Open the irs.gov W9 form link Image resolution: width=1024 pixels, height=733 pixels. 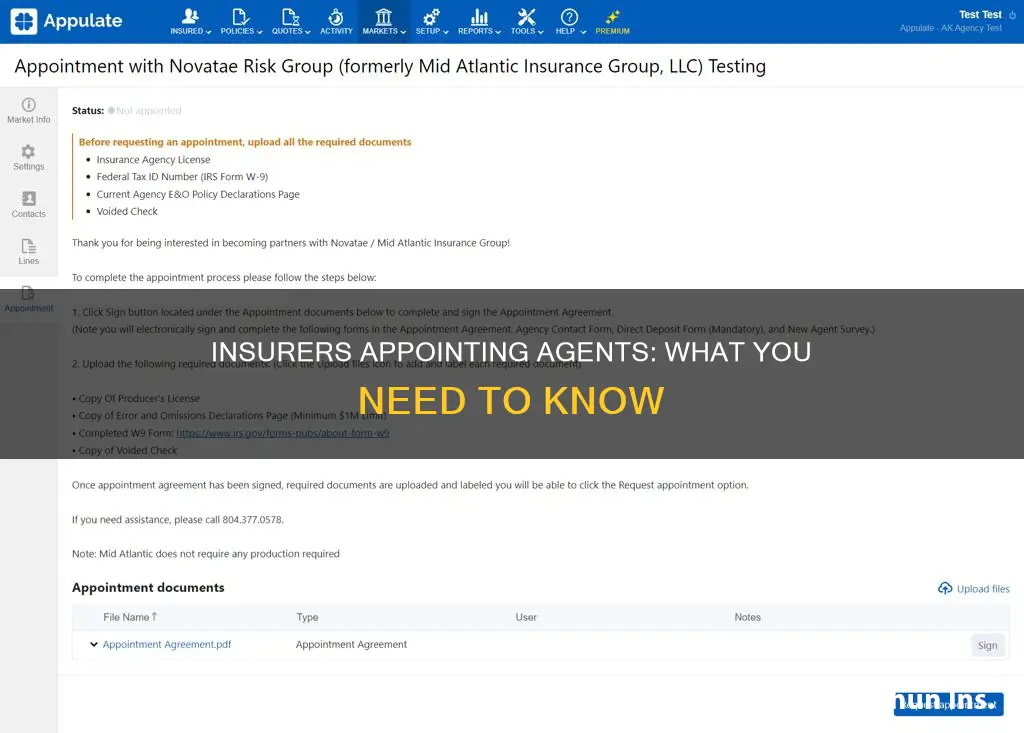click(283, 432)
